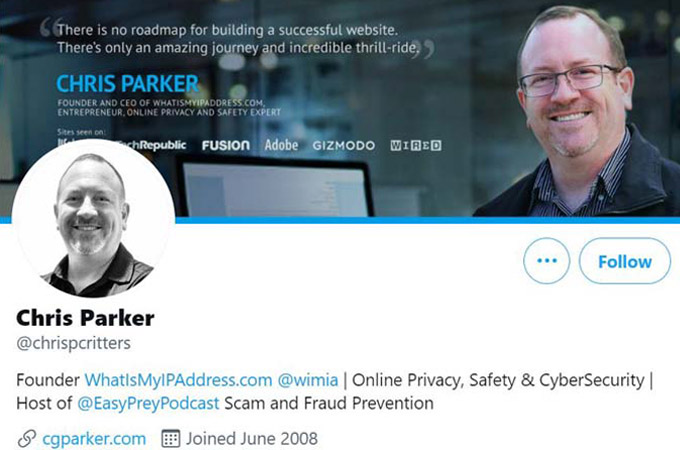
Task: Click the Adobe logo in the banner
Action: [x=281, y=145]
